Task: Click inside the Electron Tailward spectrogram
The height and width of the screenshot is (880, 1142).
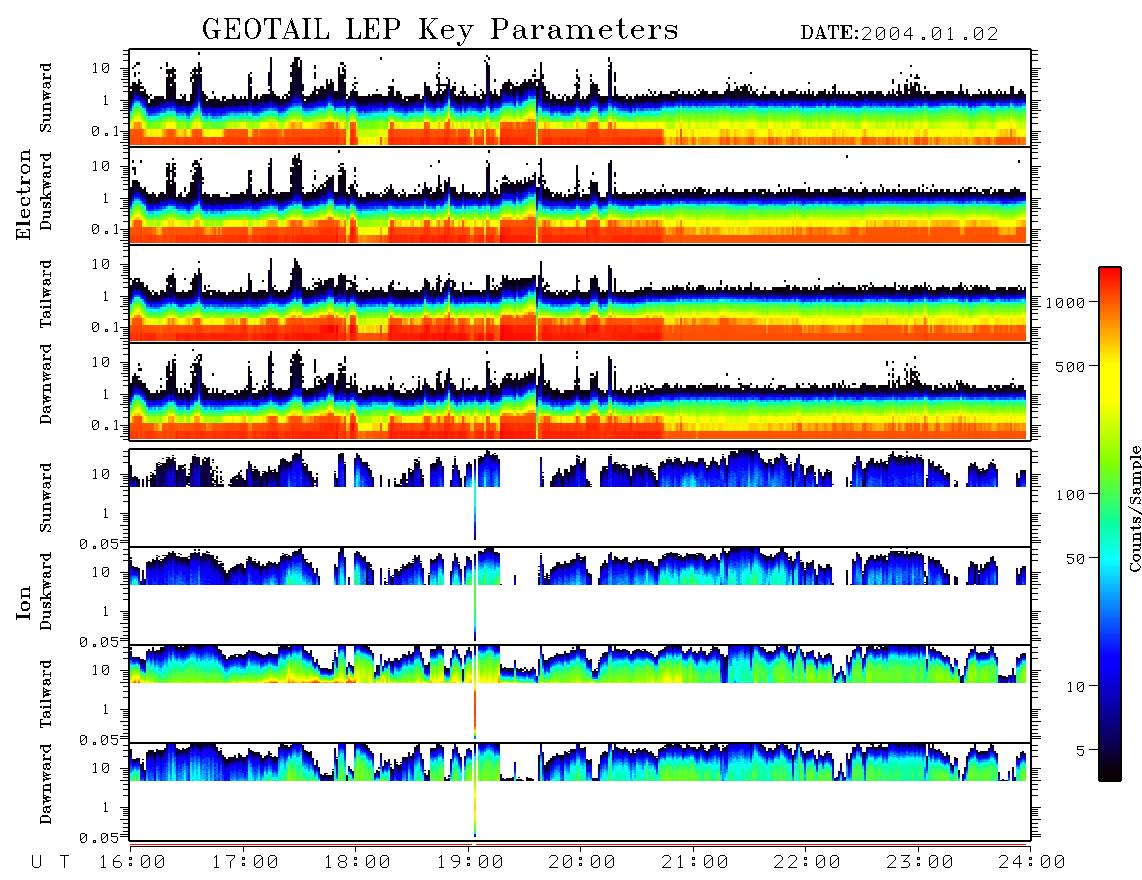Action: point(580,294)
